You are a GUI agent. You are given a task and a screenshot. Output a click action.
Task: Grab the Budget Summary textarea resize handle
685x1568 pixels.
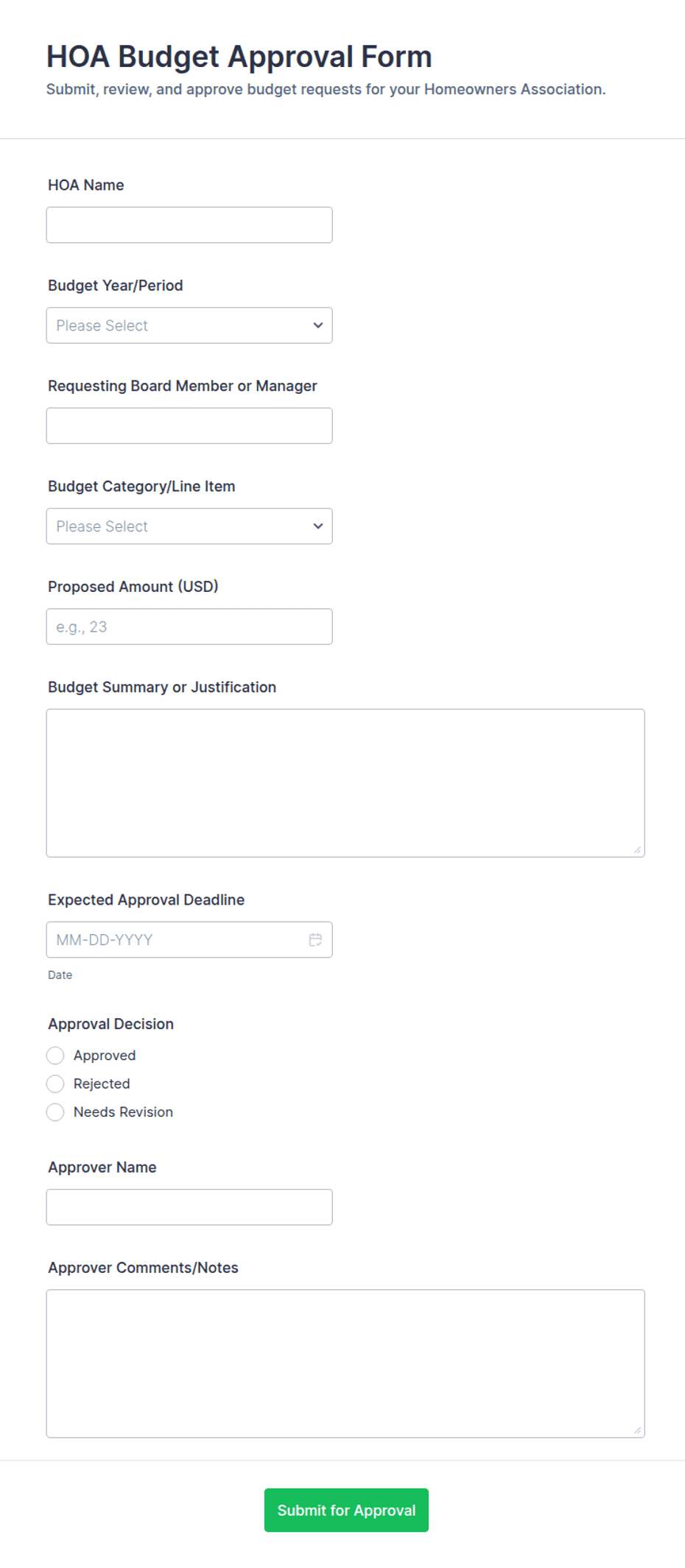tap(637, 850)
